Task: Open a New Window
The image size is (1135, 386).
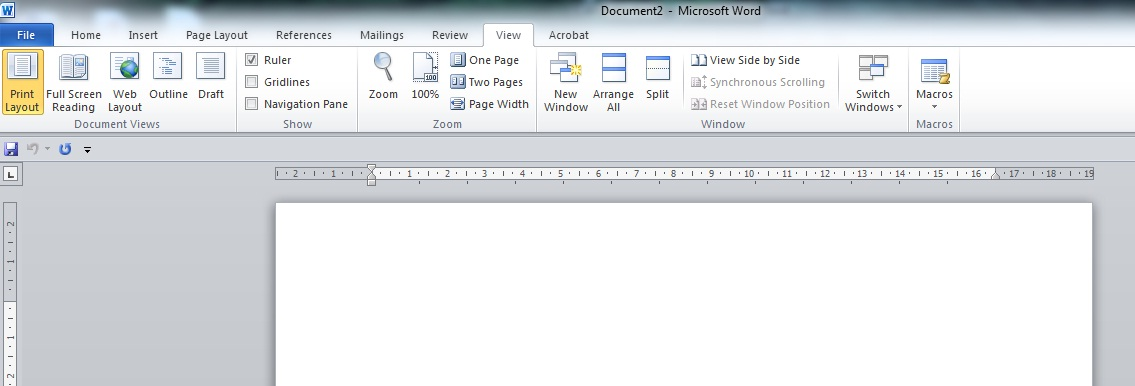Action: coord(565,83)
